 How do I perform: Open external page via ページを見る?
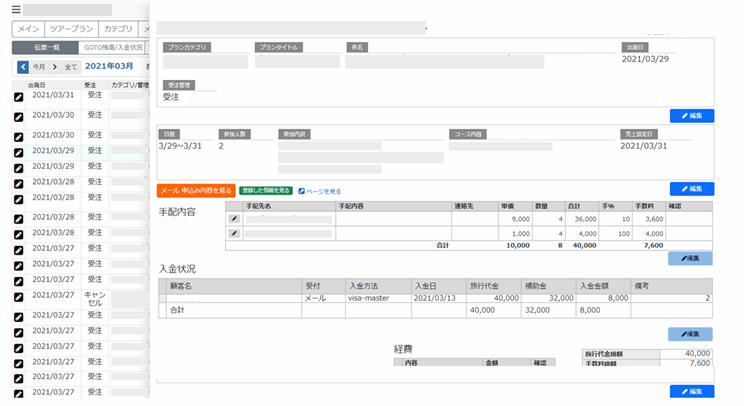click(x=320, y=190)
